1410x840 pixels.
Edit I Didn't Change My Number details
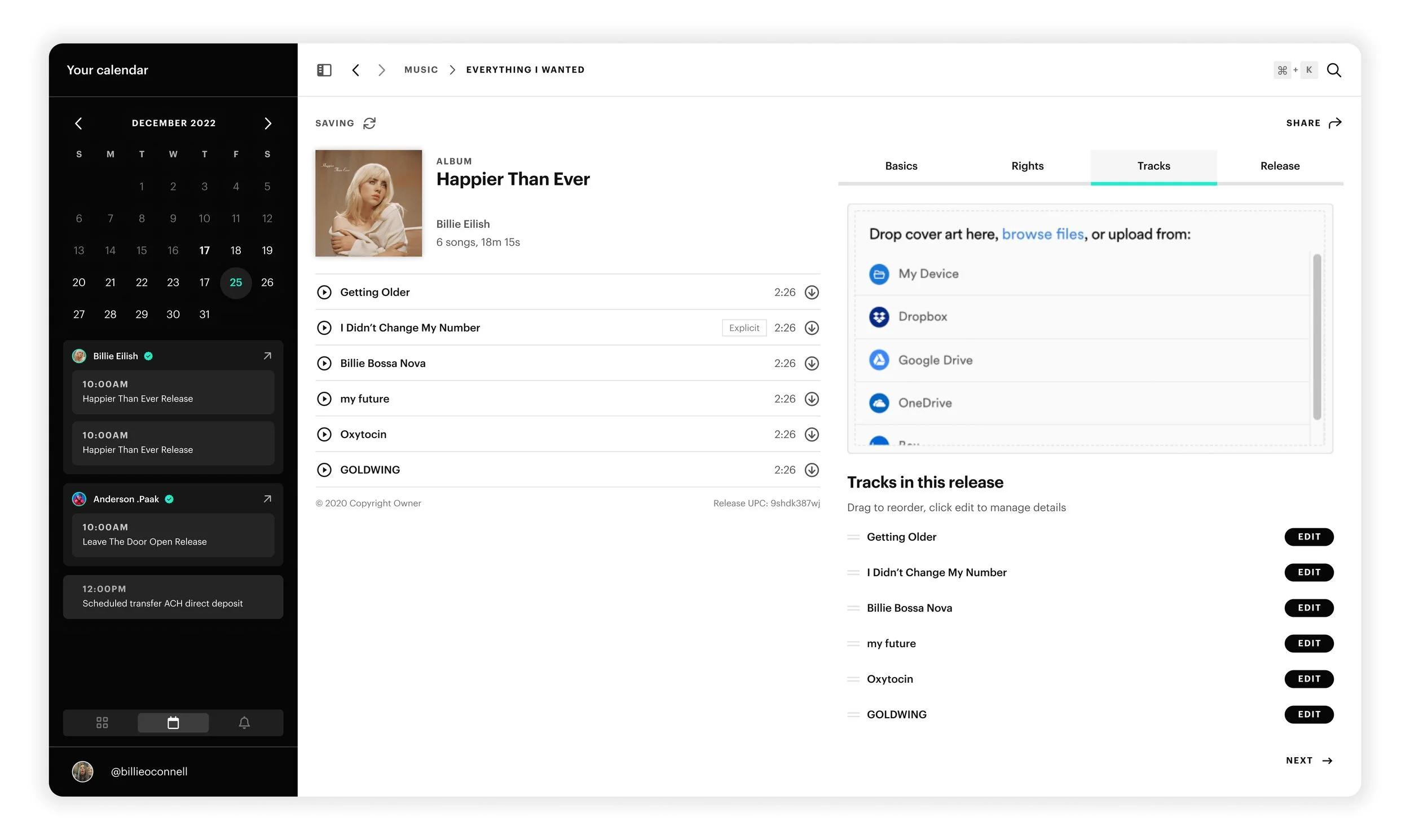click(1308, 572)
